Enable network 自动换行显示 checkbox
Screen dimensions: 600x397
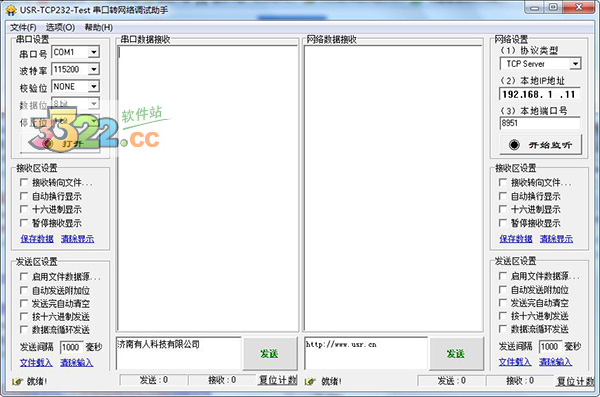point(503,196)
